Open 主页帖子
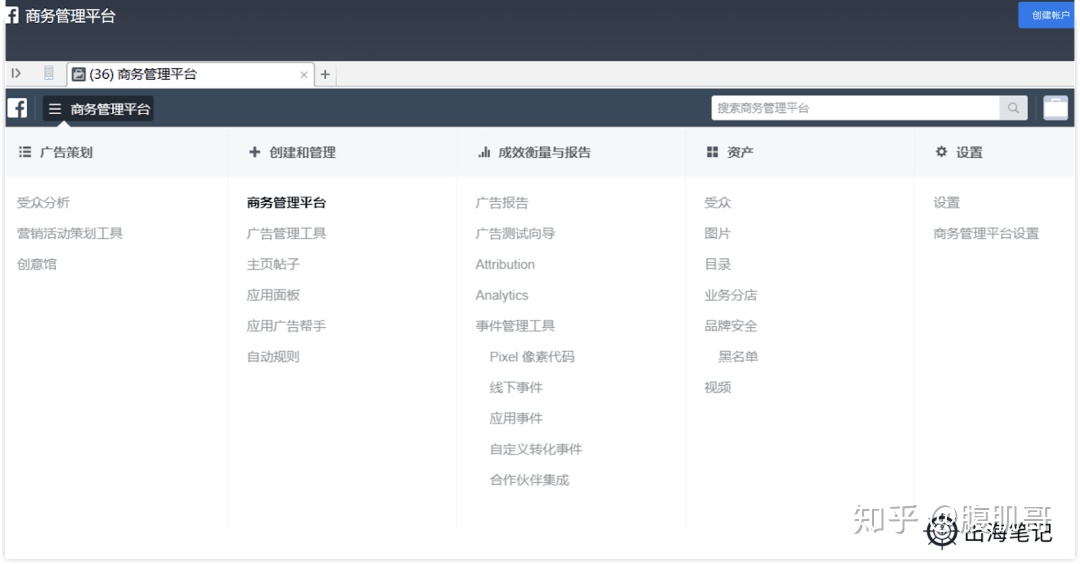 tap(273, 264)
